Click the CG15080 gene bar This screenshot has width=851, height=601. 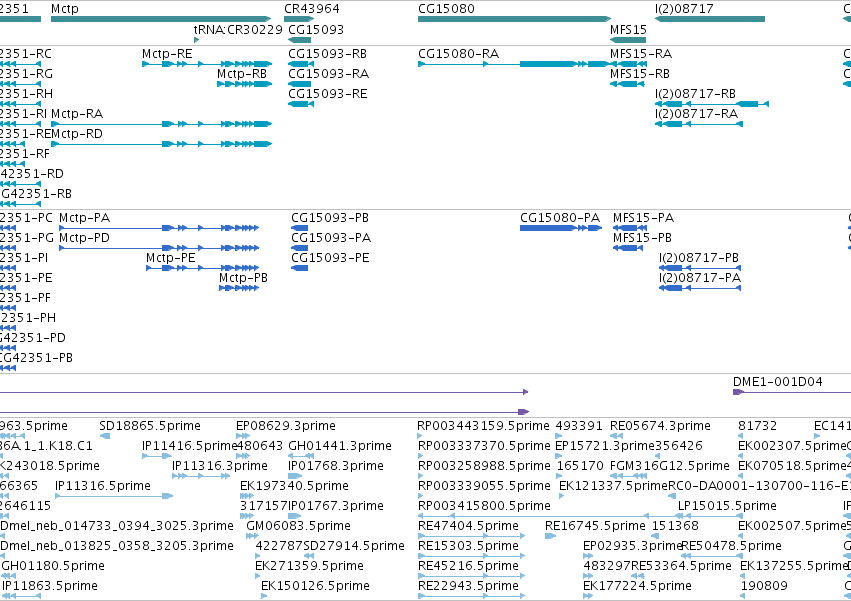pyautogui.click(x=514, y=19)
